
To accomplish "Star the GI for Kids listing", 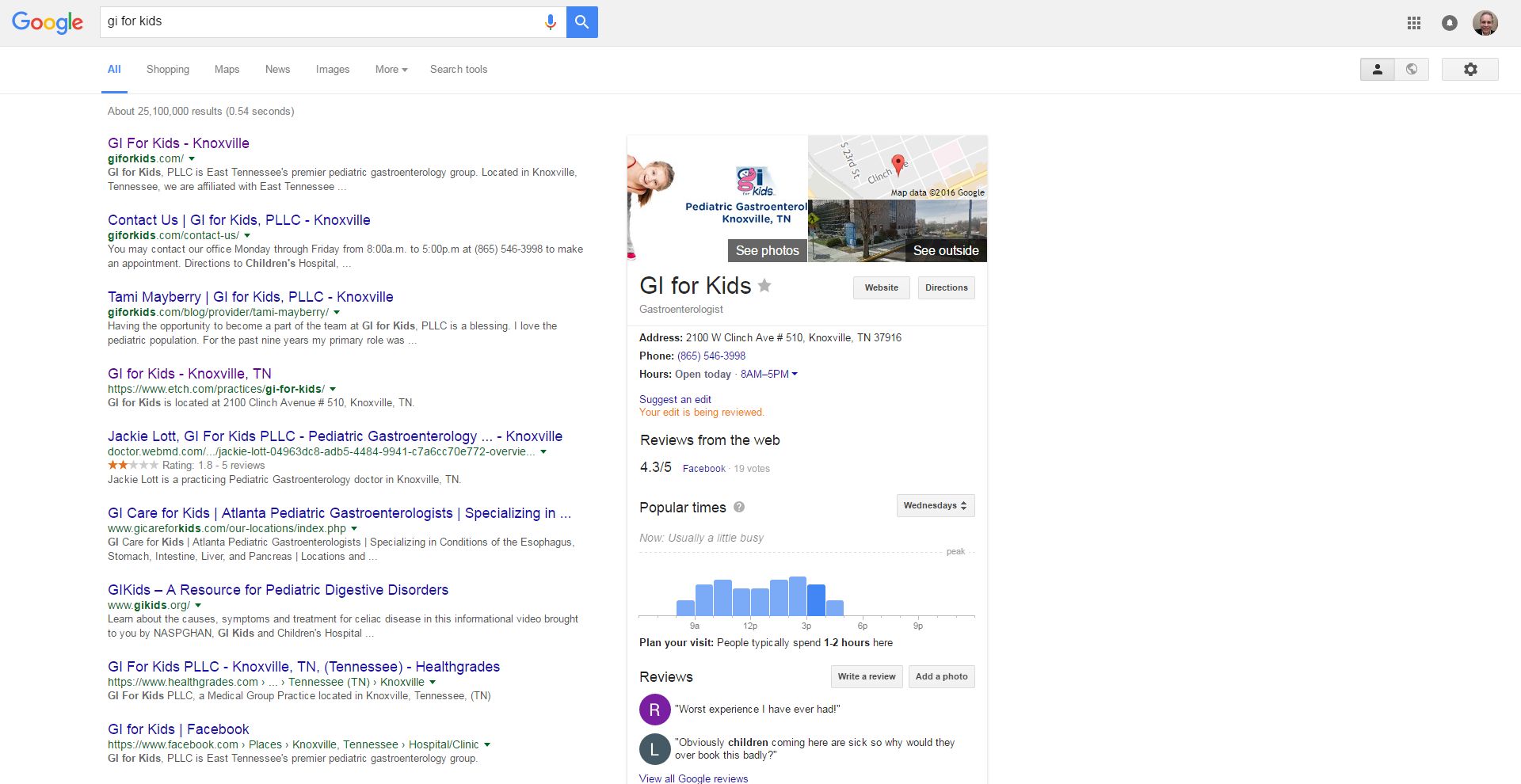I will (764, 285).
